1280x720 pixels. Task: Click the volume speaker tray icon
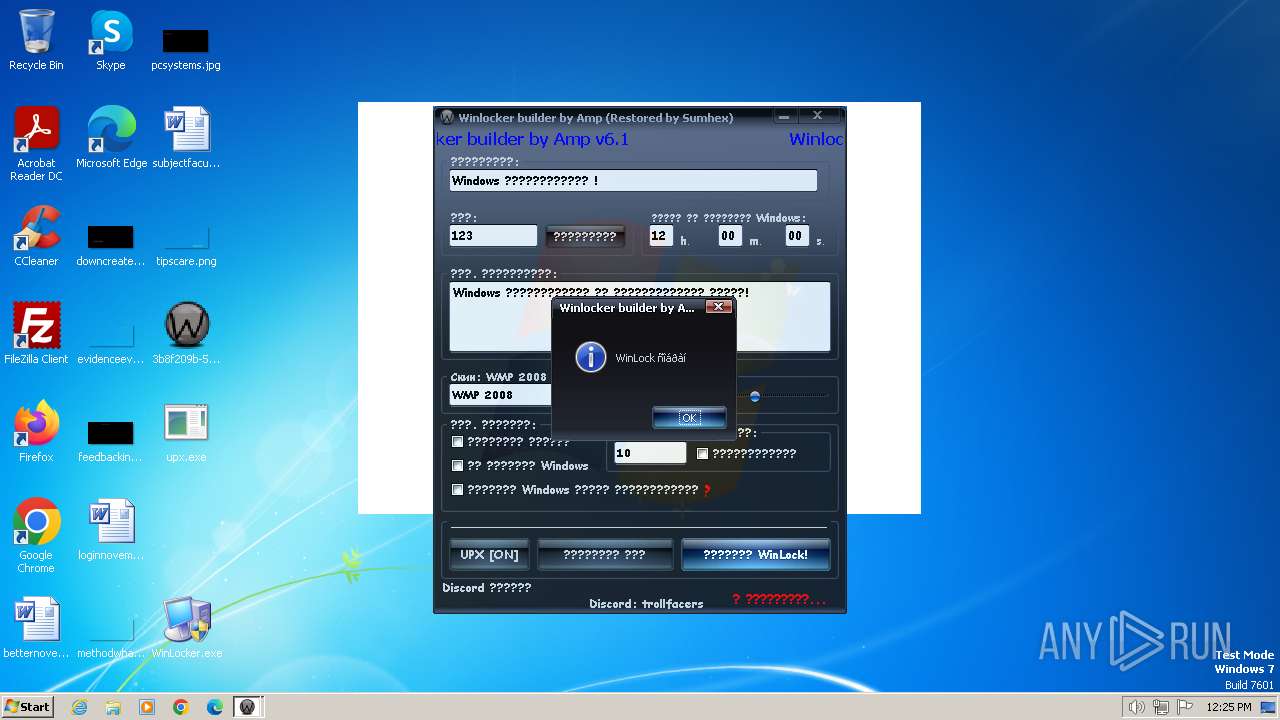1136,707
